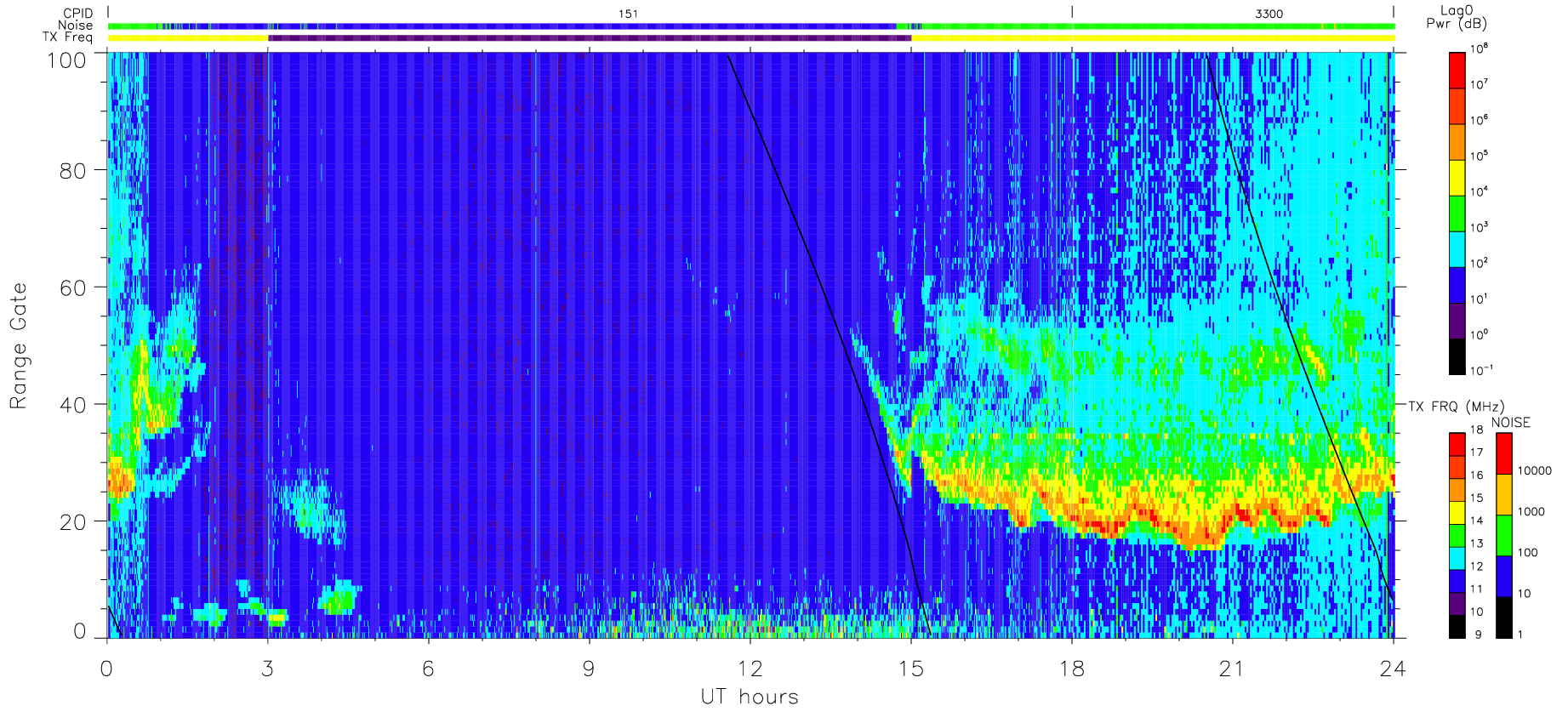
Task: Click the 60 tick label on Range Gate axis
Action: pos(72,287)
